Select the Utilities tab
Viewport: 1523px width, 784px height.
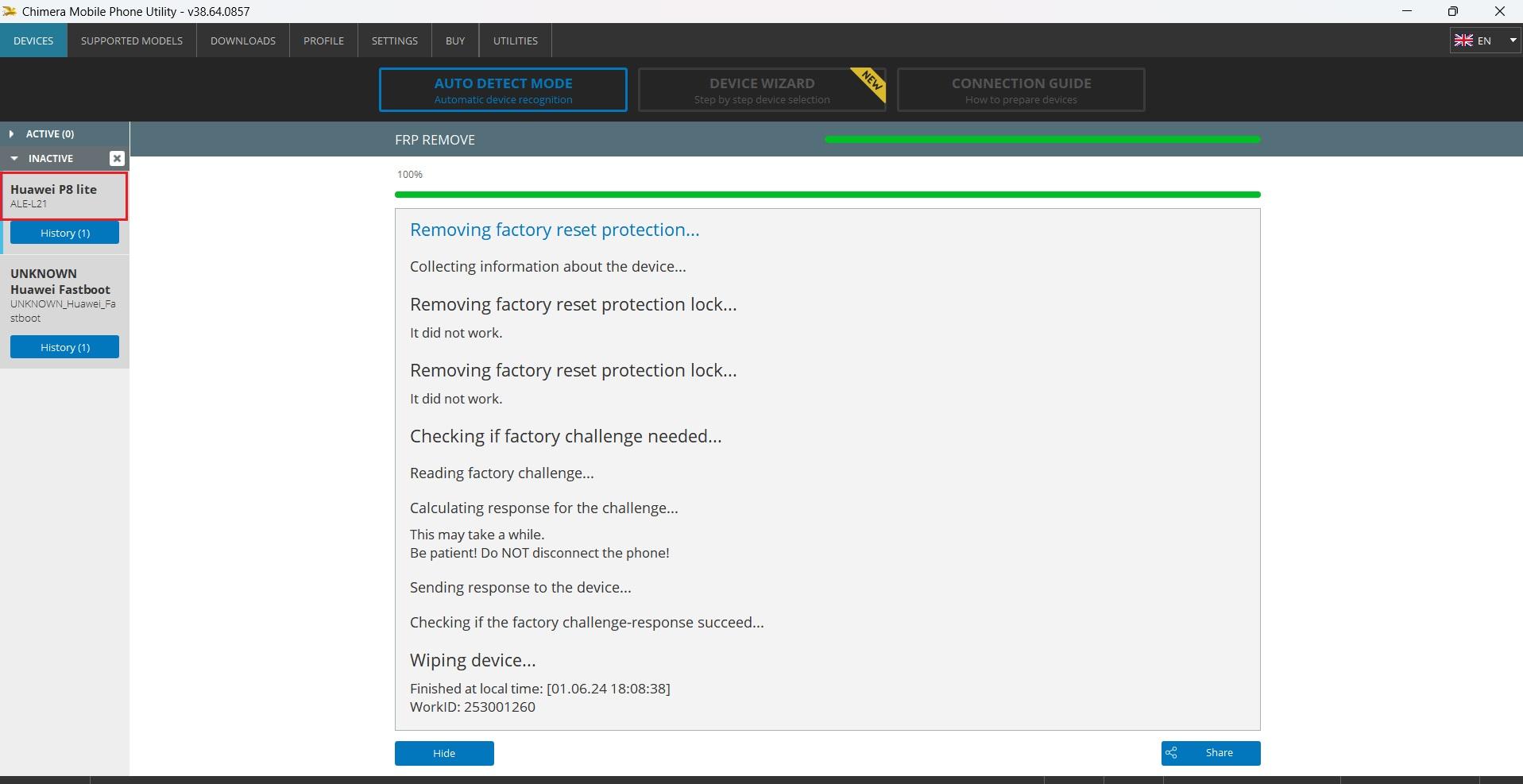tap(515, 41)
